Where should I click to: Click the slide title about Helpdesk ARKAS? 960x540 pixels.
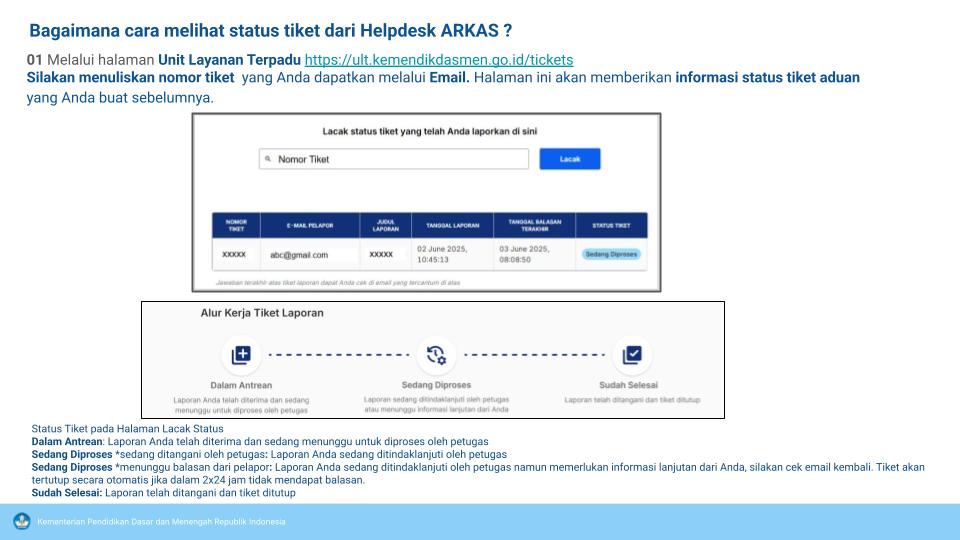[271, 31]
